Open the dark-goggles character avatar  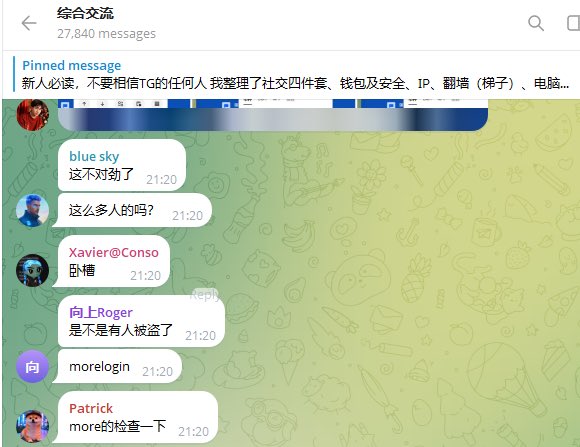tap(33, 270)
